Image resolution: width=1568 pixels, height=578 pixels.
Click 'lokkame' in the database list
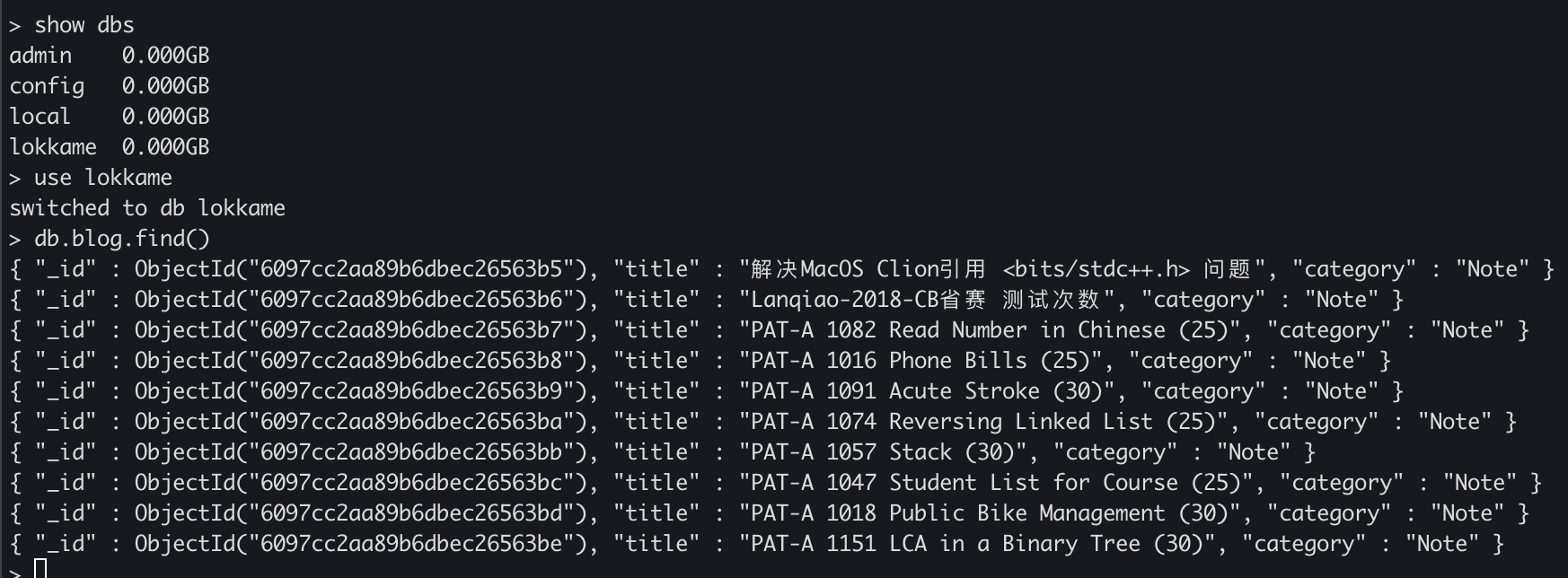[53, 147]
